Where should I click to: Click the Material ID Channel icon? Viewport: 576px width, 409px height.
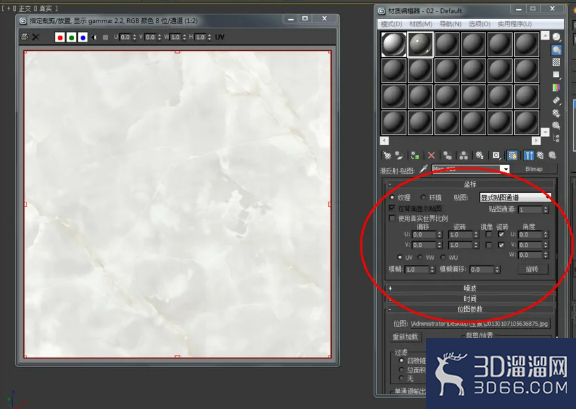[x=496, y=155]
